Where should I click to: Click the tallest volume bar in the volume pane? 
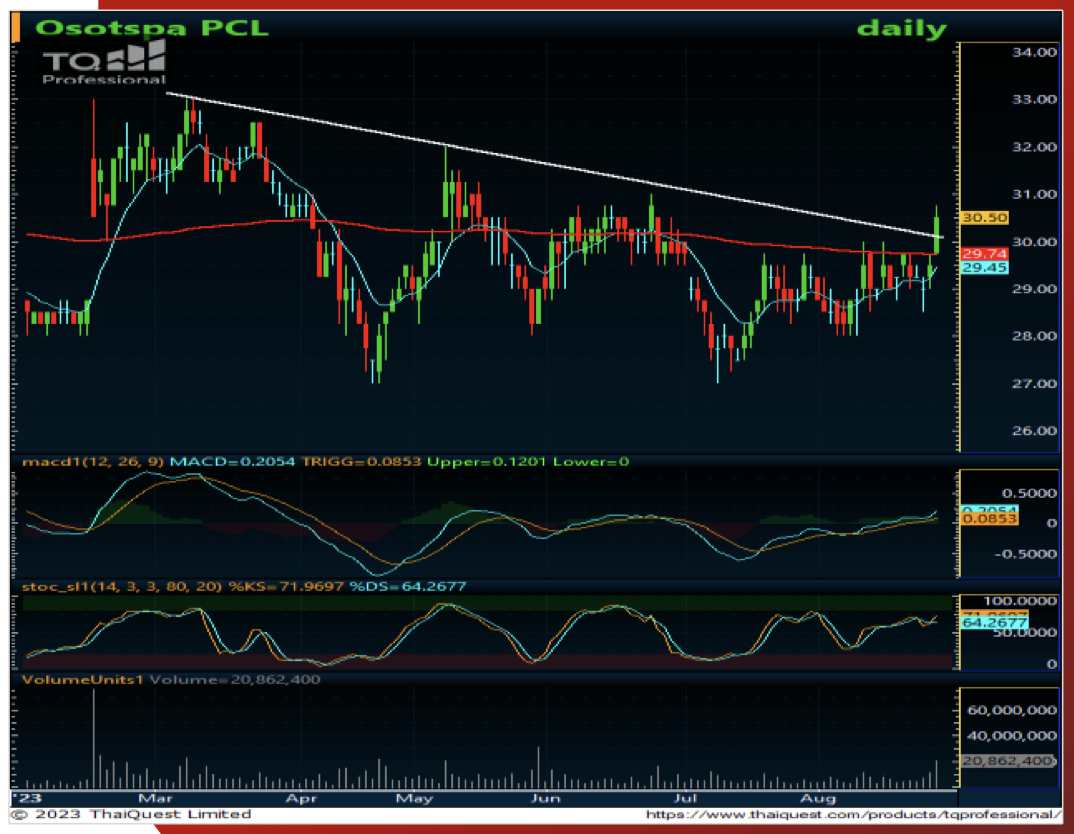pos(94,740)
